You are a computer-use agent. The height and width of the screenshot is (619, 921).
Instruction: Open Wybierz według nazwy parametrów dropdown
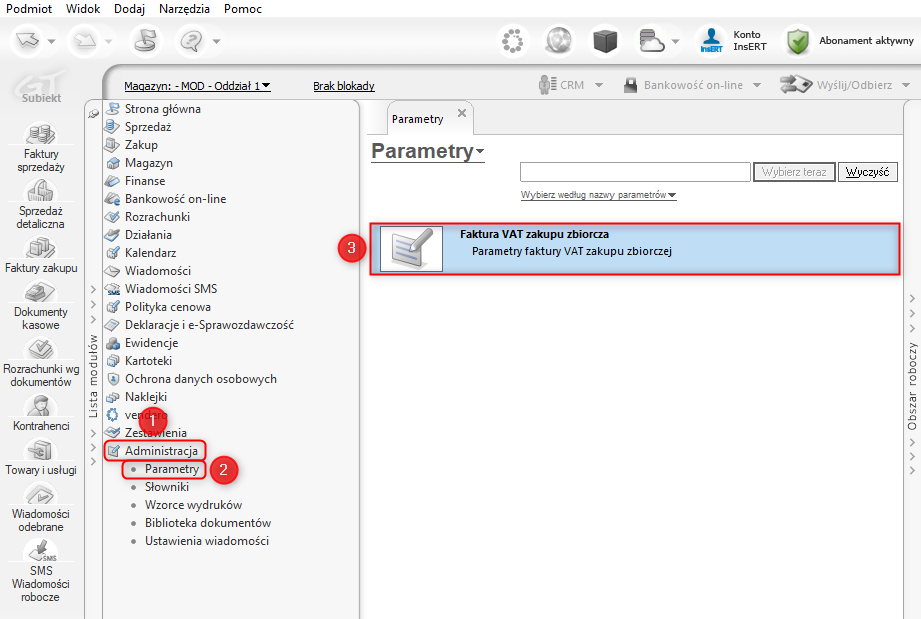click(x=599, y=195)
